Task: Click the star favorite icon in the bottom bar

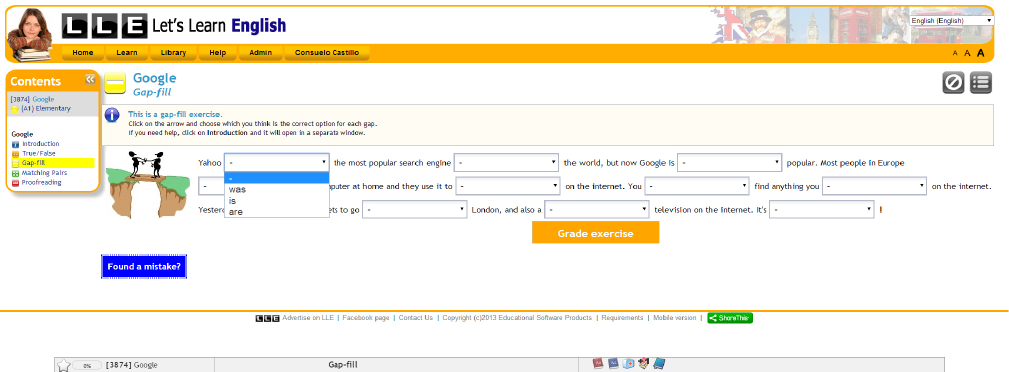Action: click(x=63, y=365)
